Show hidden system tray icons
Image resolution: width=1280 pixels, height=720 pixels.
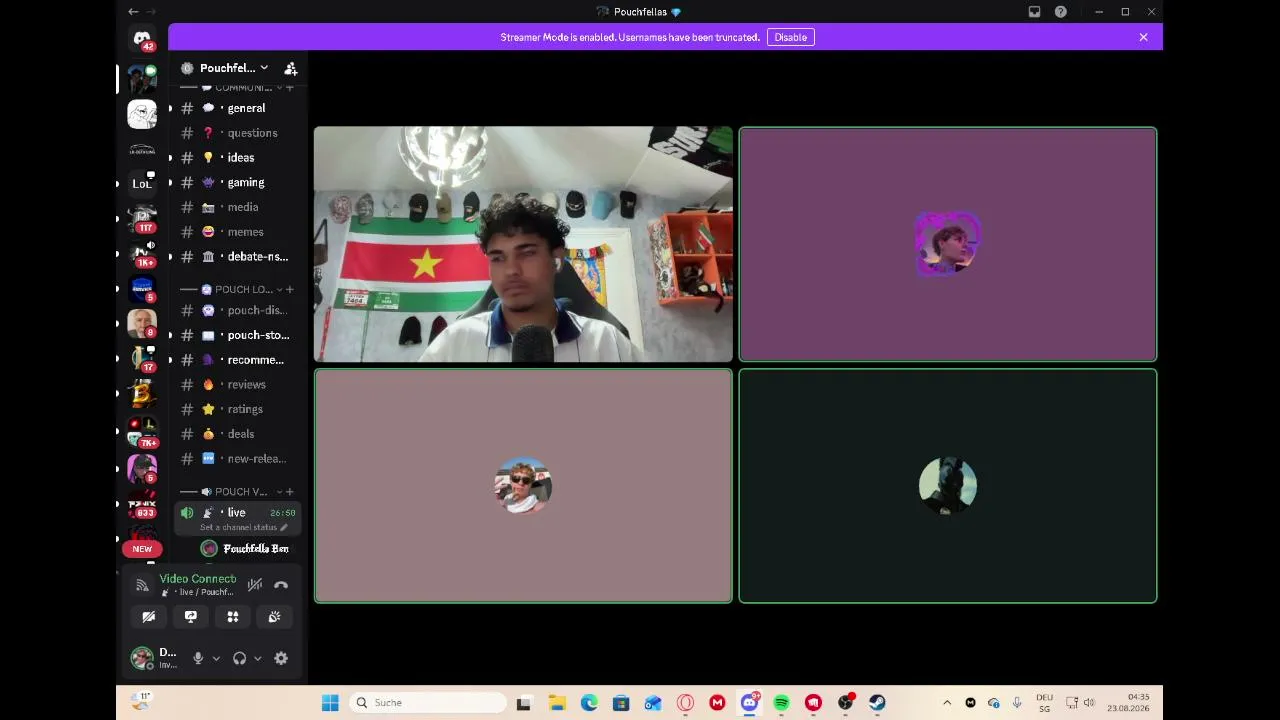(x=947, y=703)
